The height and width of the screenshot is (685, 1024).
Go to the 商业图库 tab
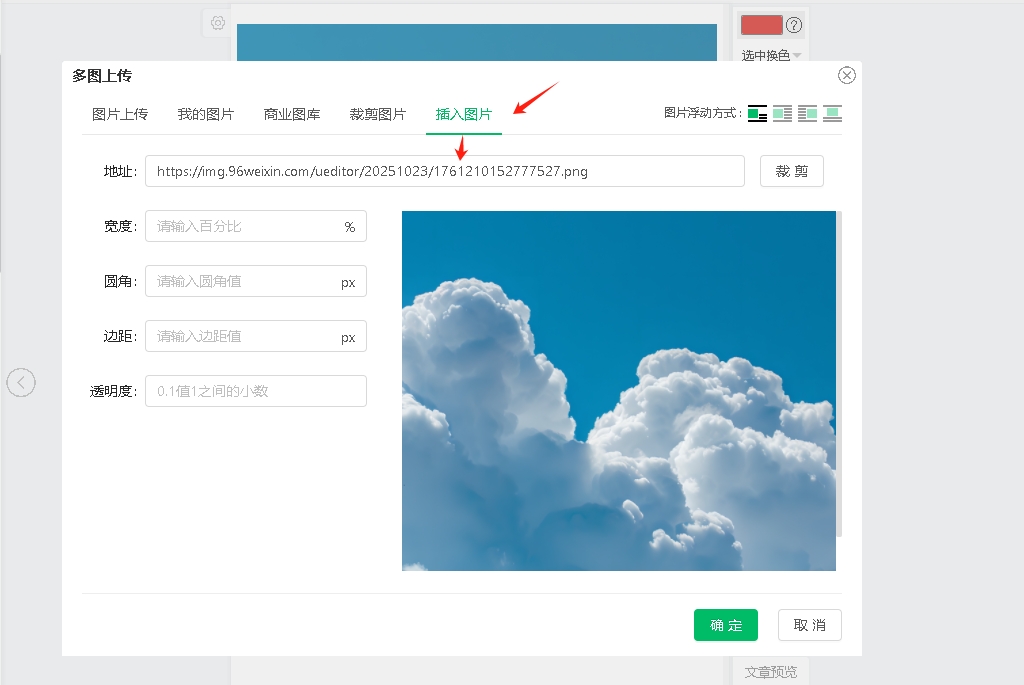[292, 114]
